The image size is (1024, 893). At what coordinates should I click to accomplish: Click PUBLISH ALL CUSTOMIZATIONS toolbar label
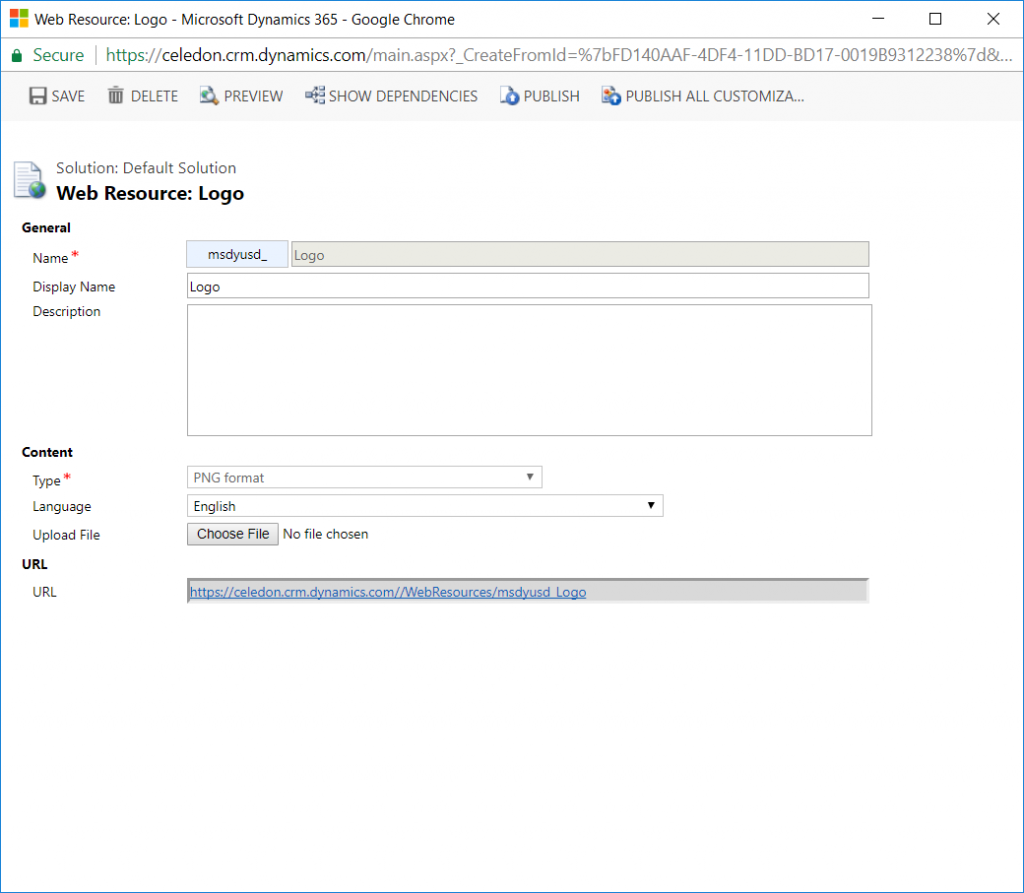[x=714, y=97]
